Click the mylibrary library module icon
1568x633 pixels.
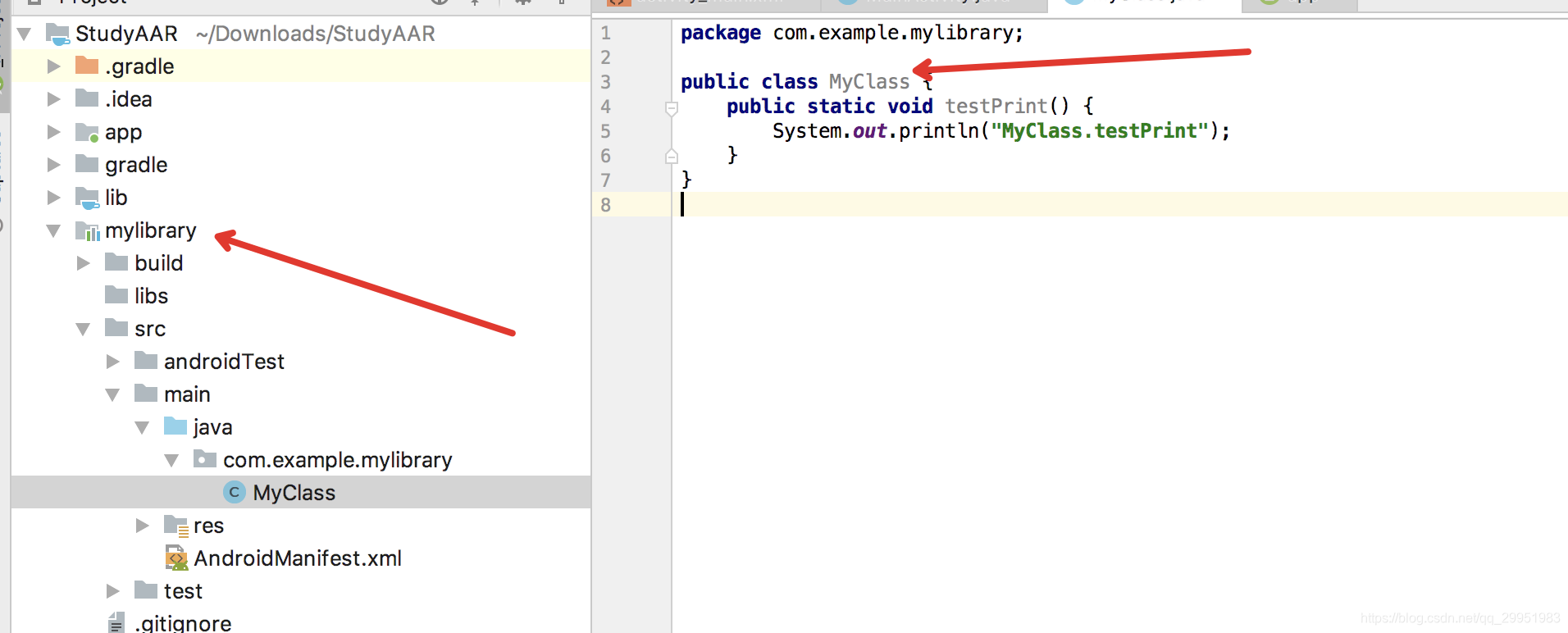(x=87, y=230)
